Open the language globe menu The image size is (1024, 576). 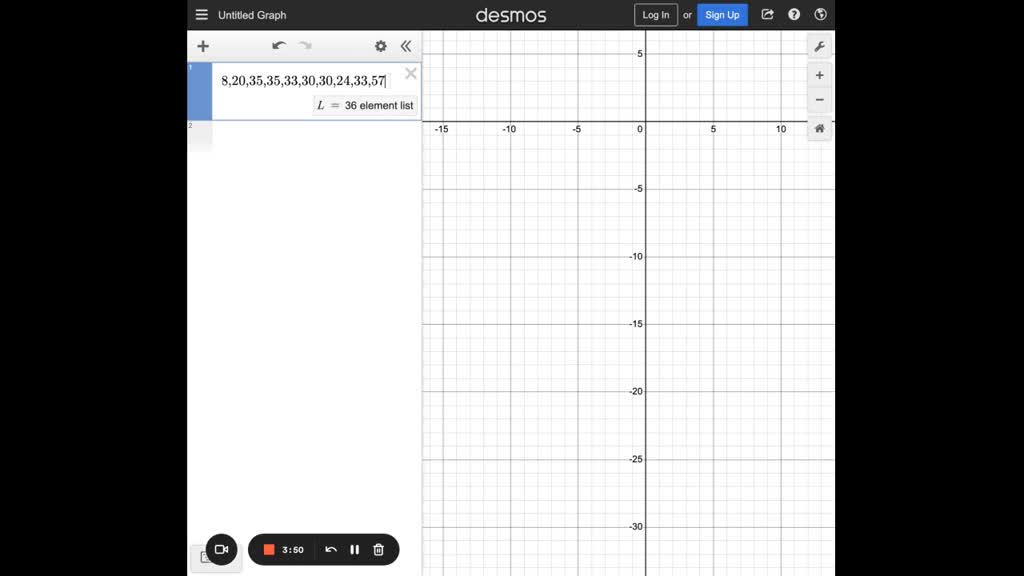click(x=821, y=14)
